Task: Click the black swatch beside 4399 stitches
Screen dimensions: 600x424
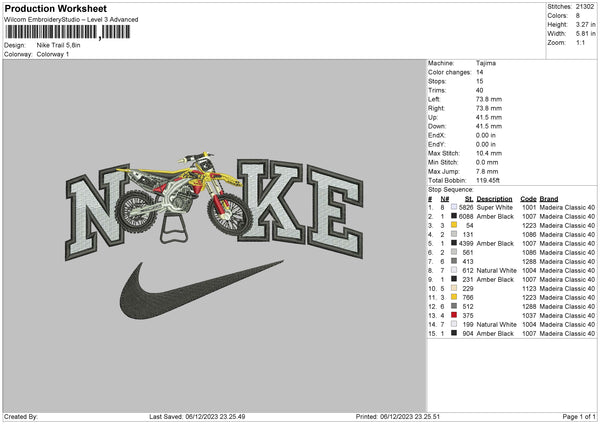Action: coord(454,243)
